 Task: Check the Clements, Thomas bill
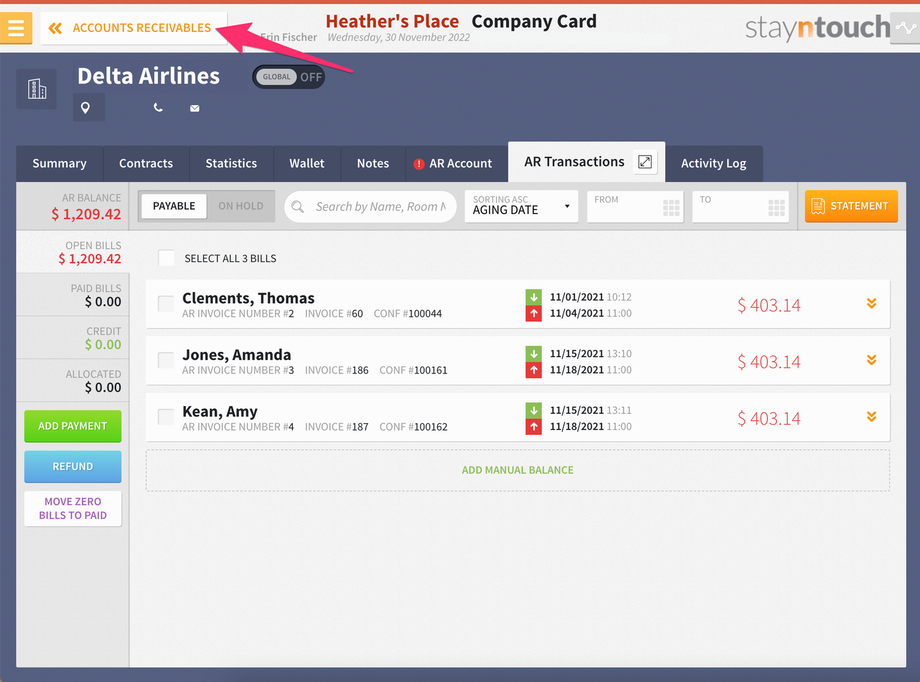(166, 303)
